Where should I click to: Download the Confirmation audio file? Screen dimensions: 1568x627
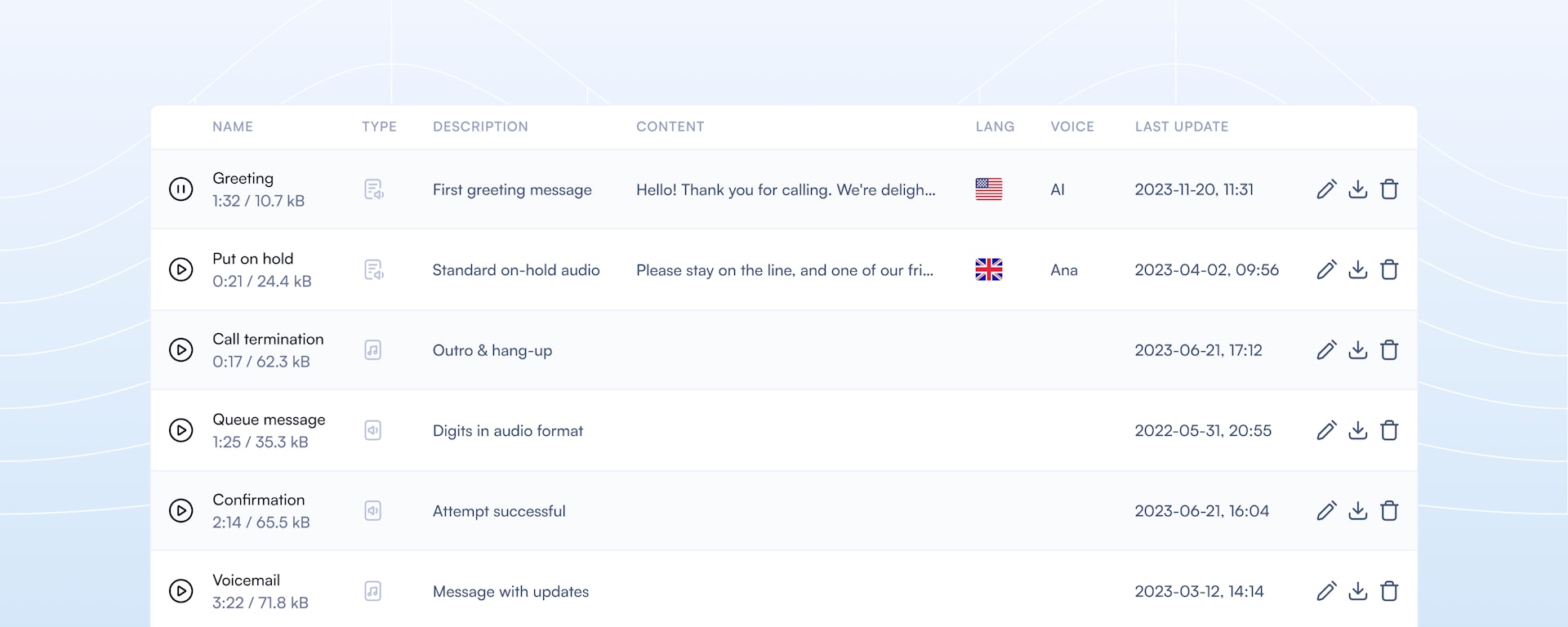1357,511
